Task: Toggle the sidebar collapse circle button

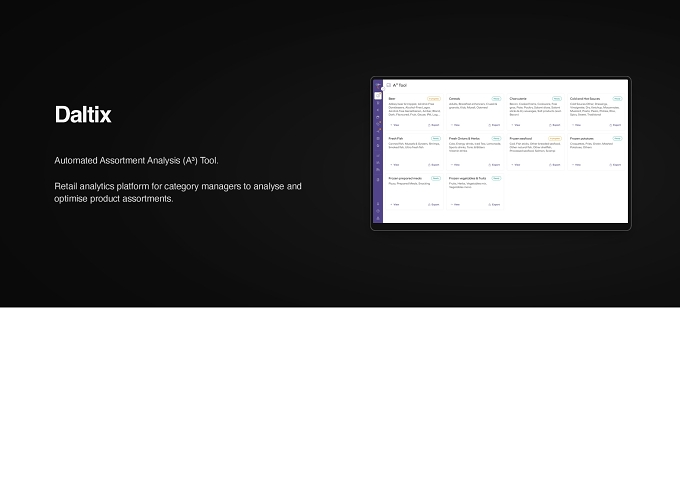Action: point(383,89)
